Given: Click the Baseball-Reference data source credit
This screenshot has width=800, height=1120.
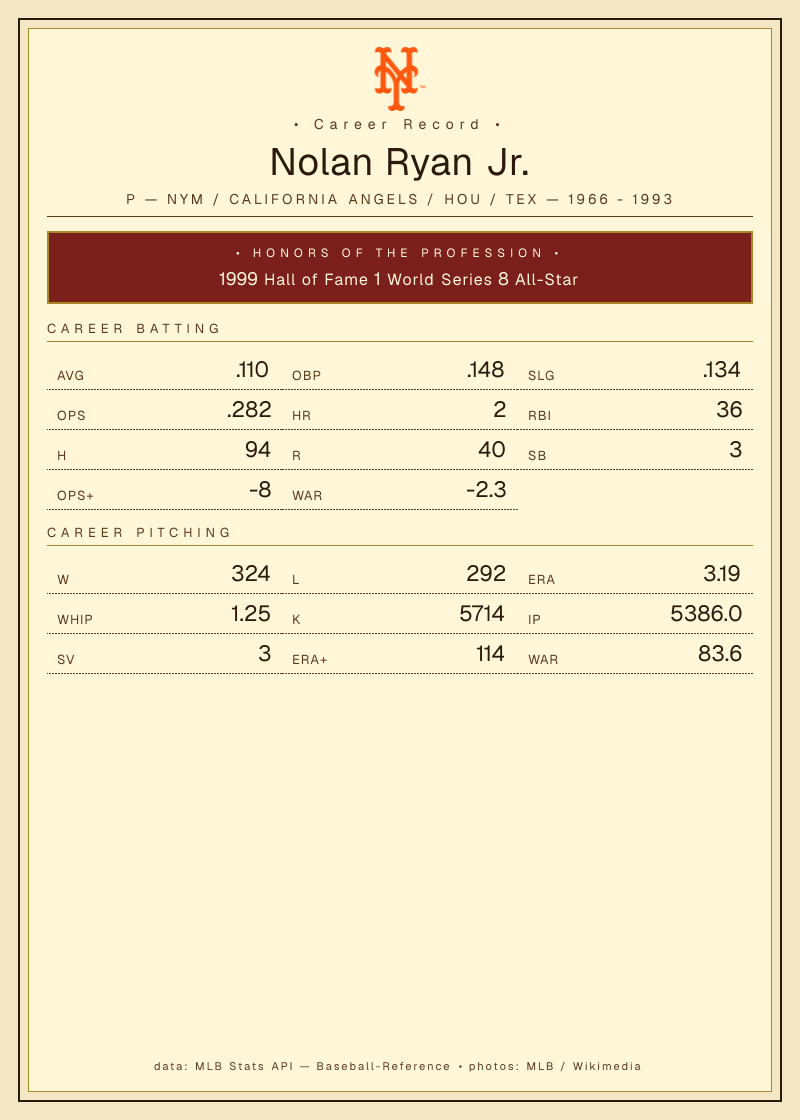Looking at the screenshot, I should 383,1066.
